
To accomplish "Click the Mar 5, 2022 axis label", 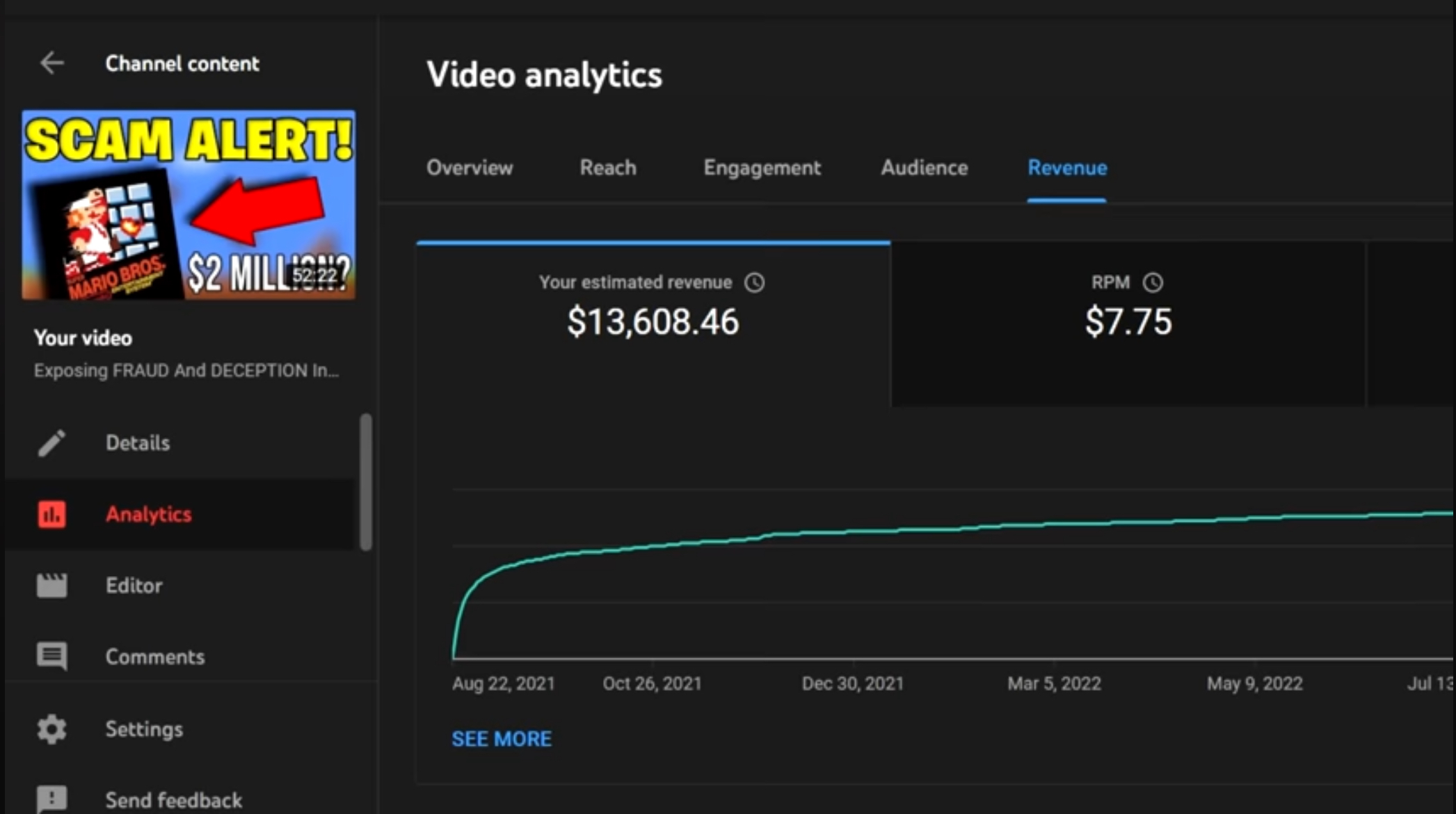I will (1054, 684).
